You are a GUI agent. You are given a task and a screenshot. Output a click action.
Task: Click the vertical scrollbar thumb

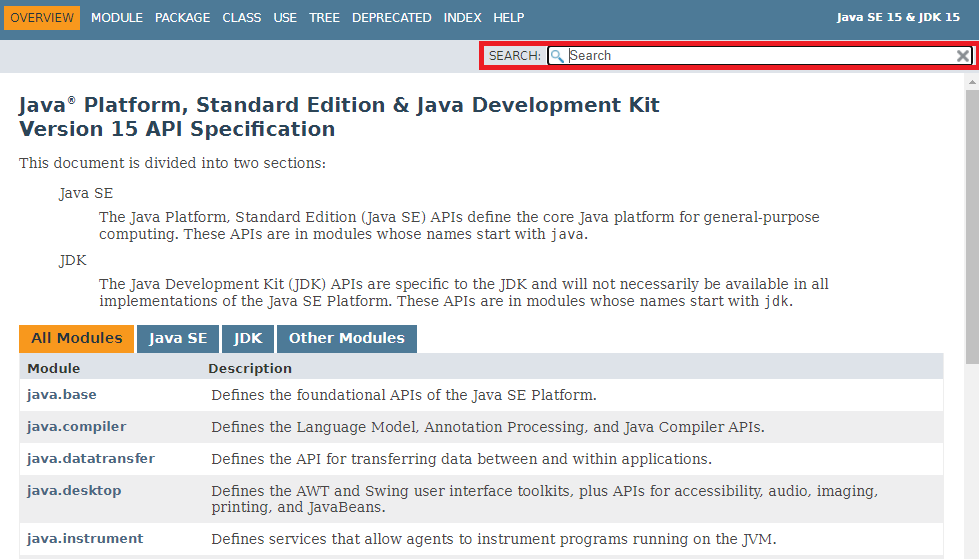(x=972, y=227)
